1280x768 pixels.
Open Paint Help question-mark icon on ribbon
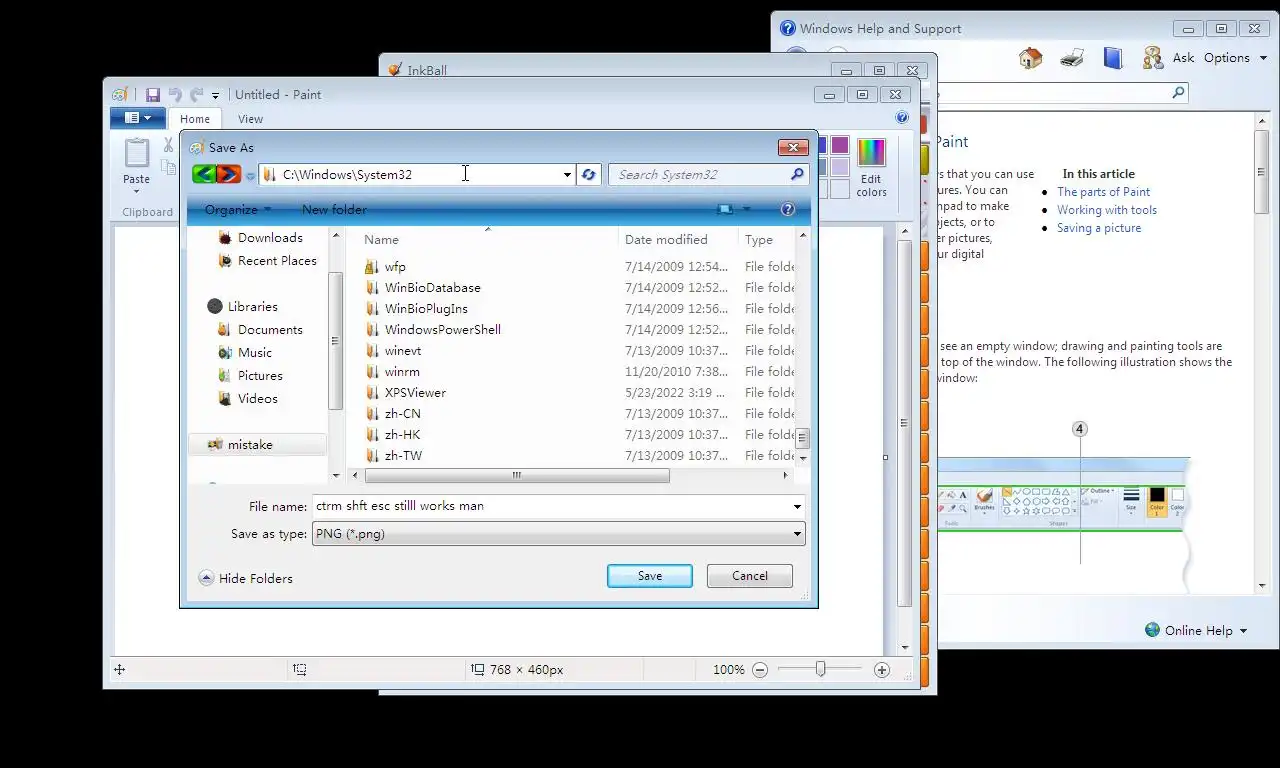coord(902,118)
